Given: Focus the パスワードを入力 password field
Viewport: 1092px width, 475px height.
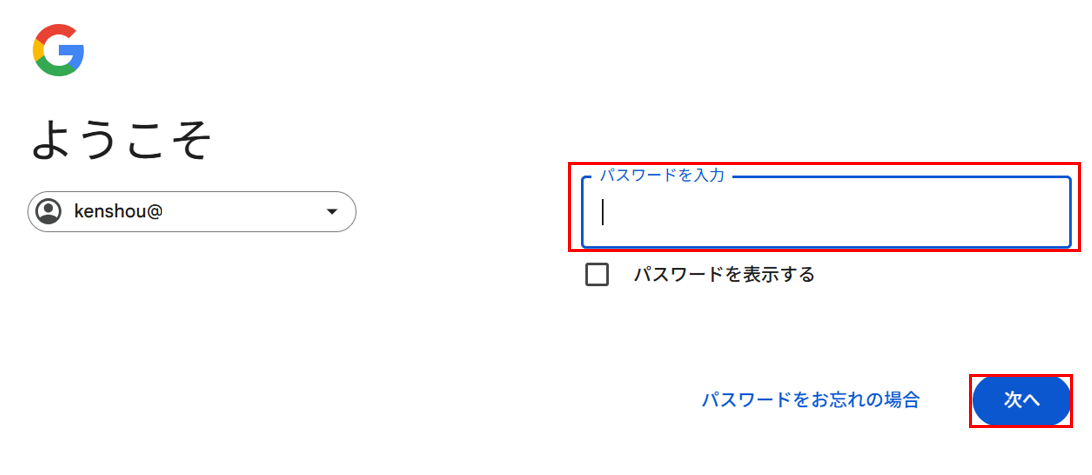Looking at the screenshot, I should 826,212.
